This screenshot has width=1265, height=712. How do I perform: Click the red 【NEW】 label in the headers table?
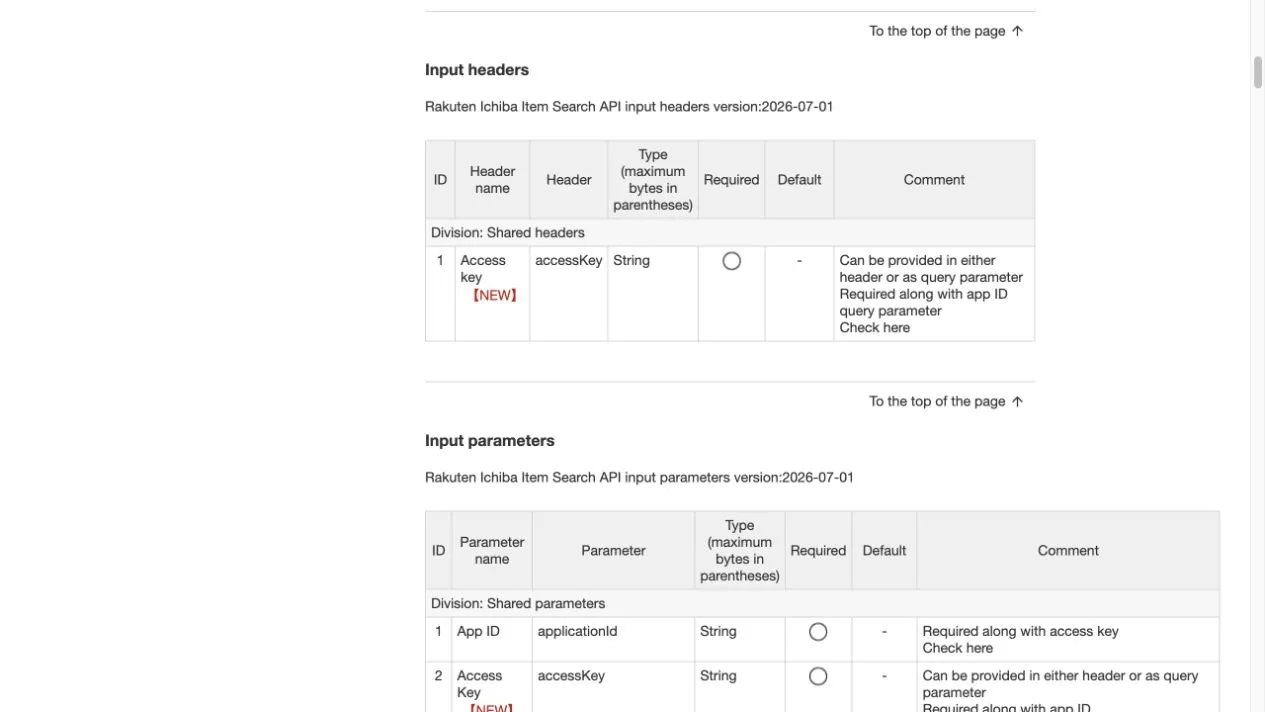[x=495, y=296]
